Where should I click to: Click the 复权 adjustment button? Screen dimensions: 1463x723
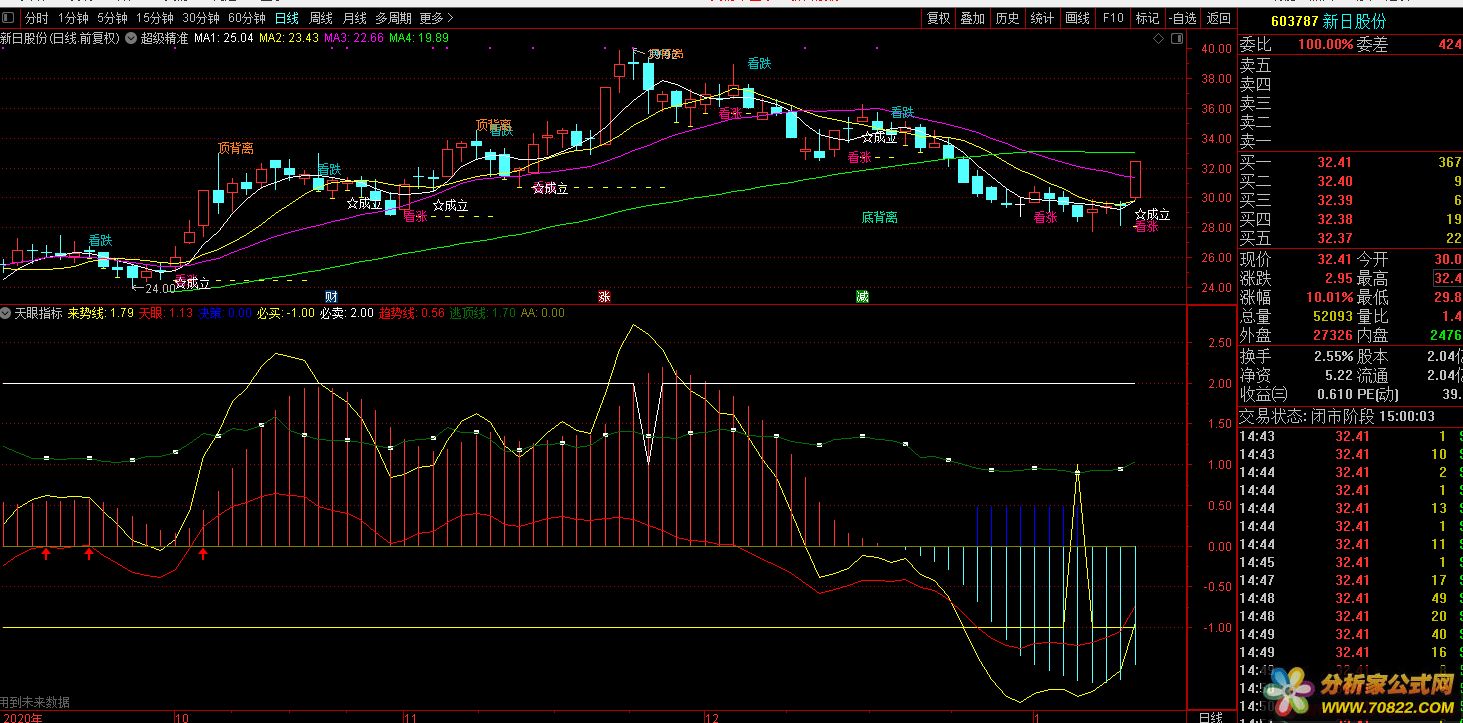(x=938, y=17)
